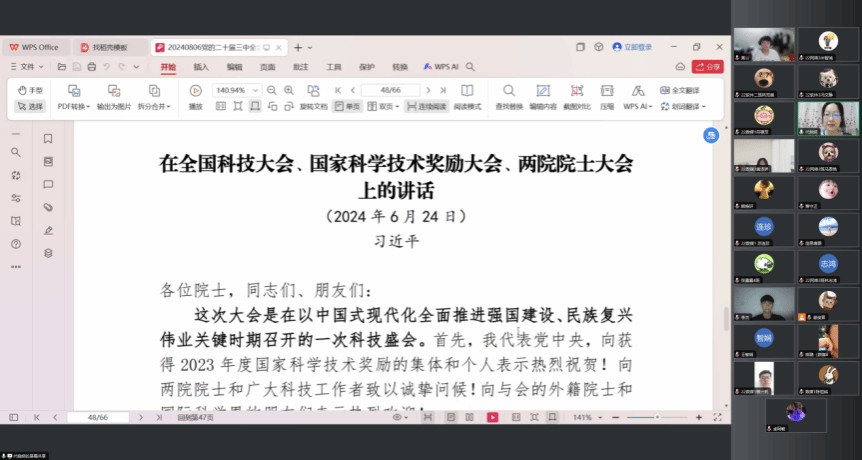Select the 手型 hand tool
This screenshot has width=862, height=460.
pyautogui.click(x=30, y=90)
